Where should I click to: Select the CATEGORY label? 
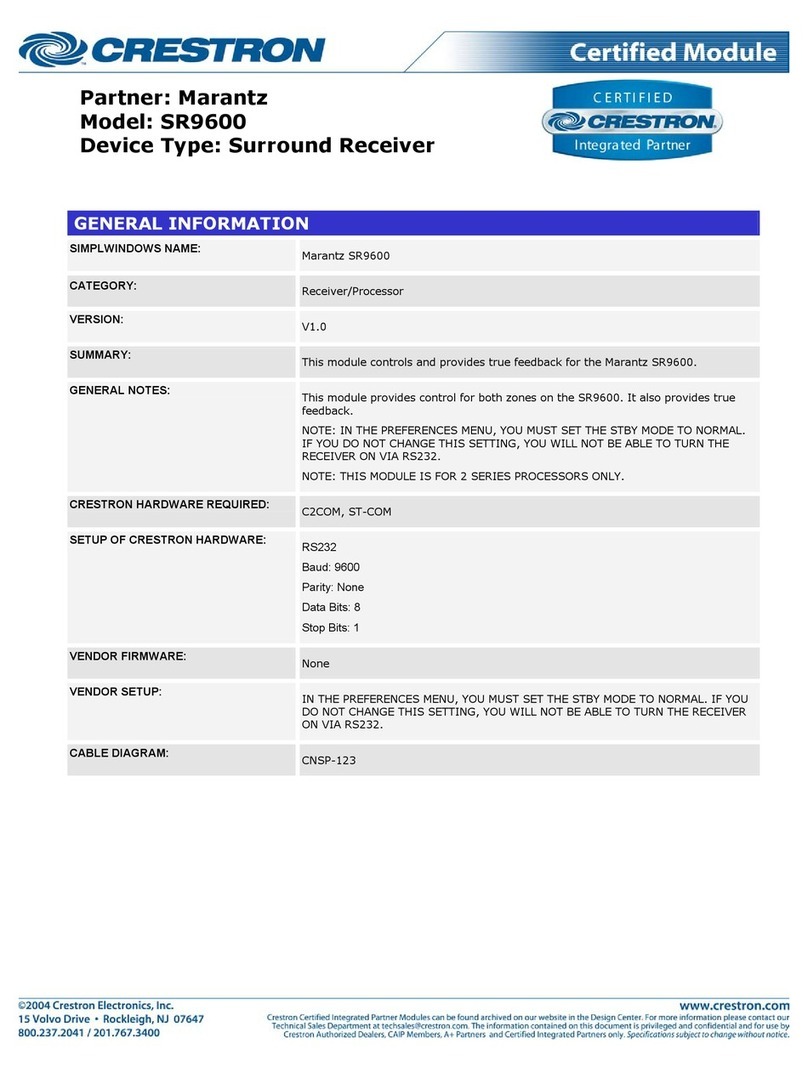[x=103, y=286]
